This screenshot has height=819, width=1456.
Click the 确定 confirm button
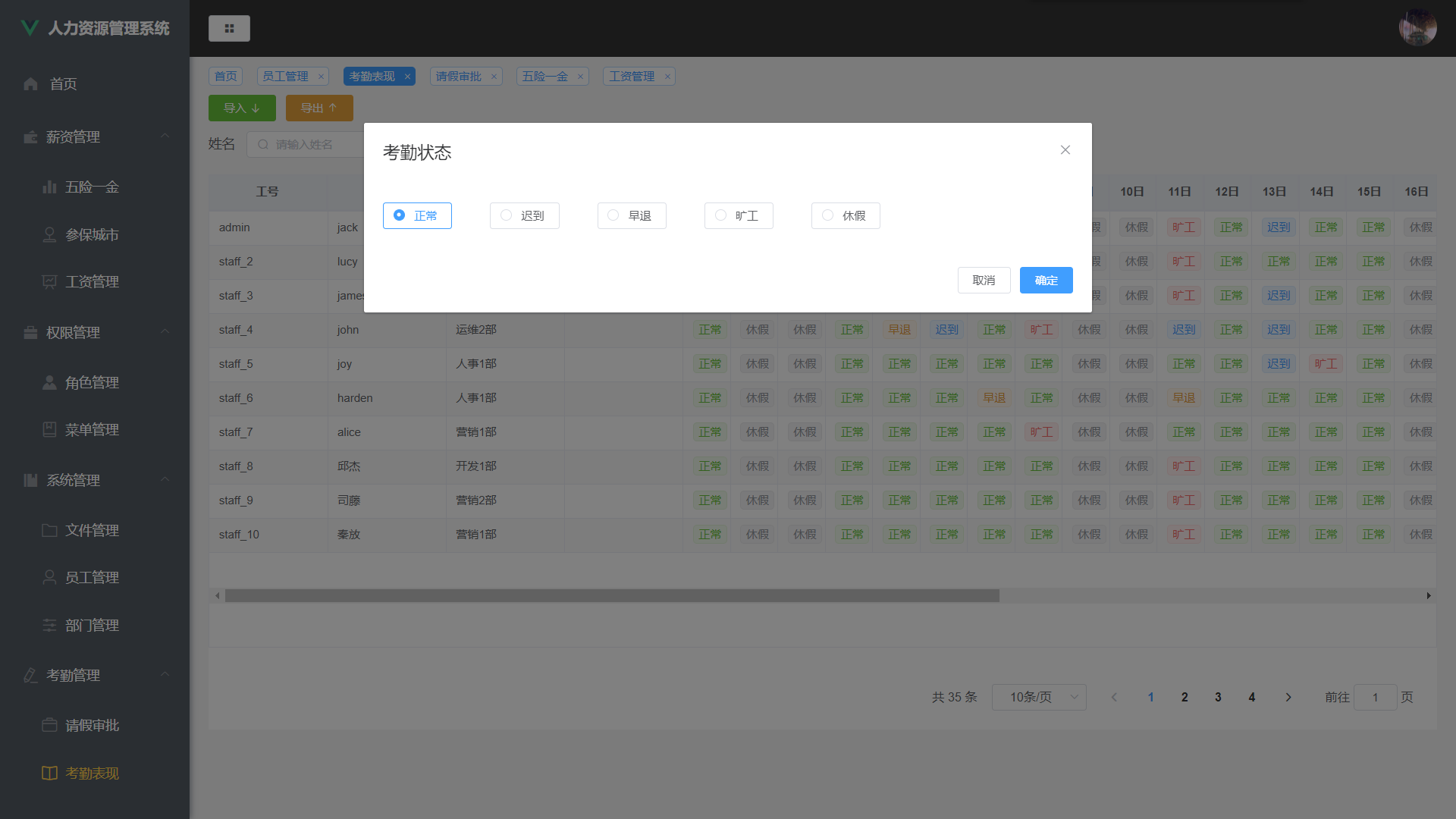pyautogui.click(x=1046, y=280)
